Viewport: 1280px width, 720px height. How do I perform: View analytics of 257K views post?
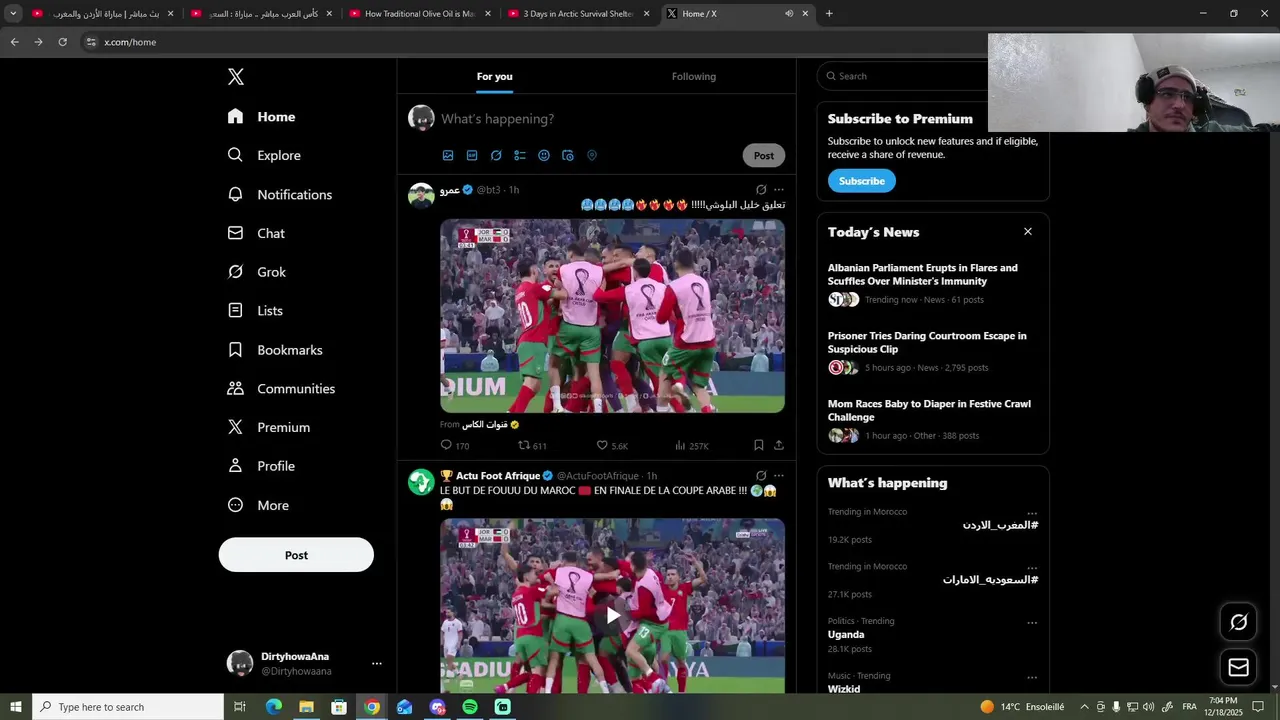click(x=692, y=445)
